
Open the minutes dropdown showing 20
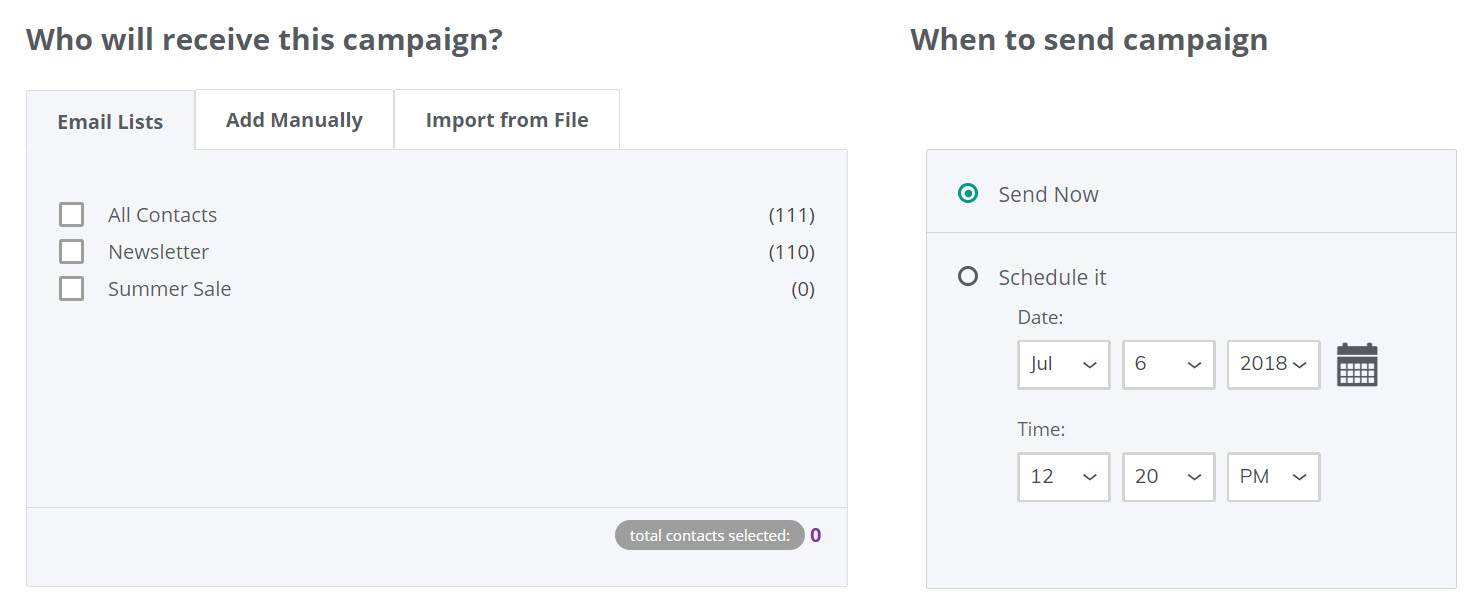[1168, 477]
